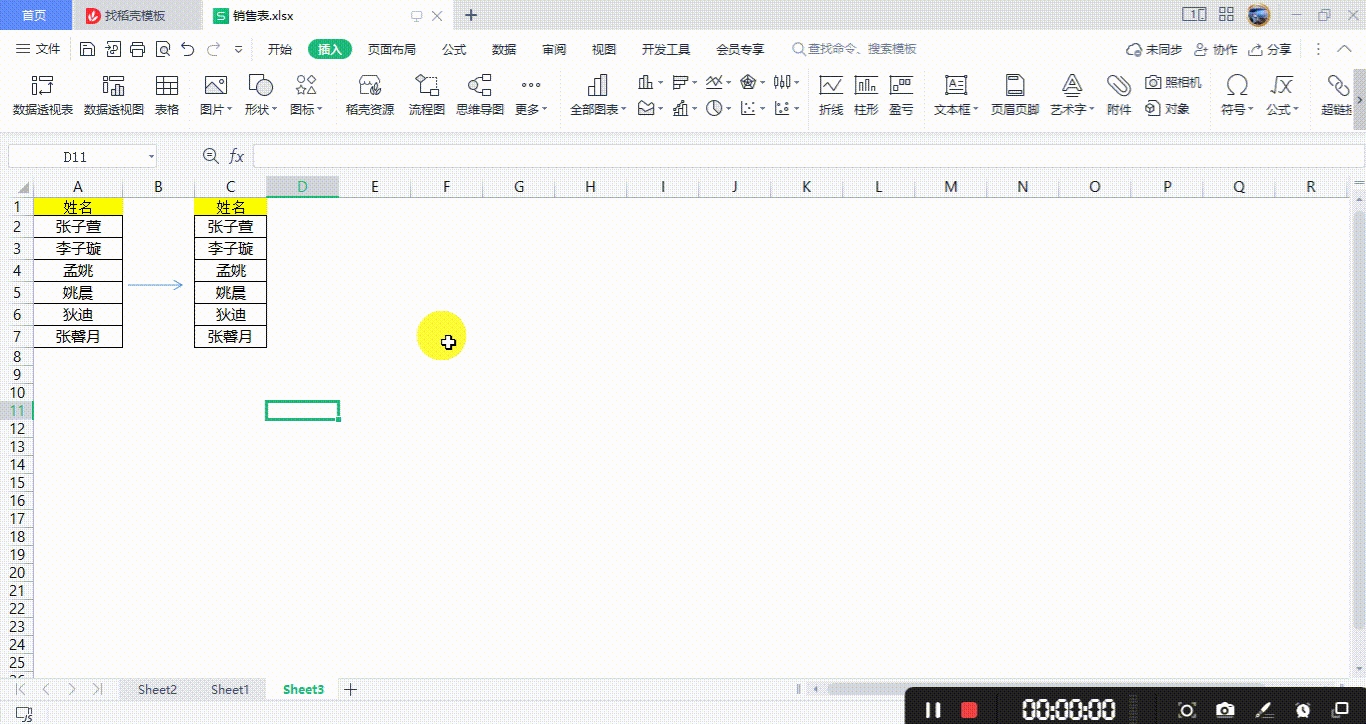Screen dimensions: 1366x724
Task: Switch to the 数据 ribbon tab
Action: point(503,48)
